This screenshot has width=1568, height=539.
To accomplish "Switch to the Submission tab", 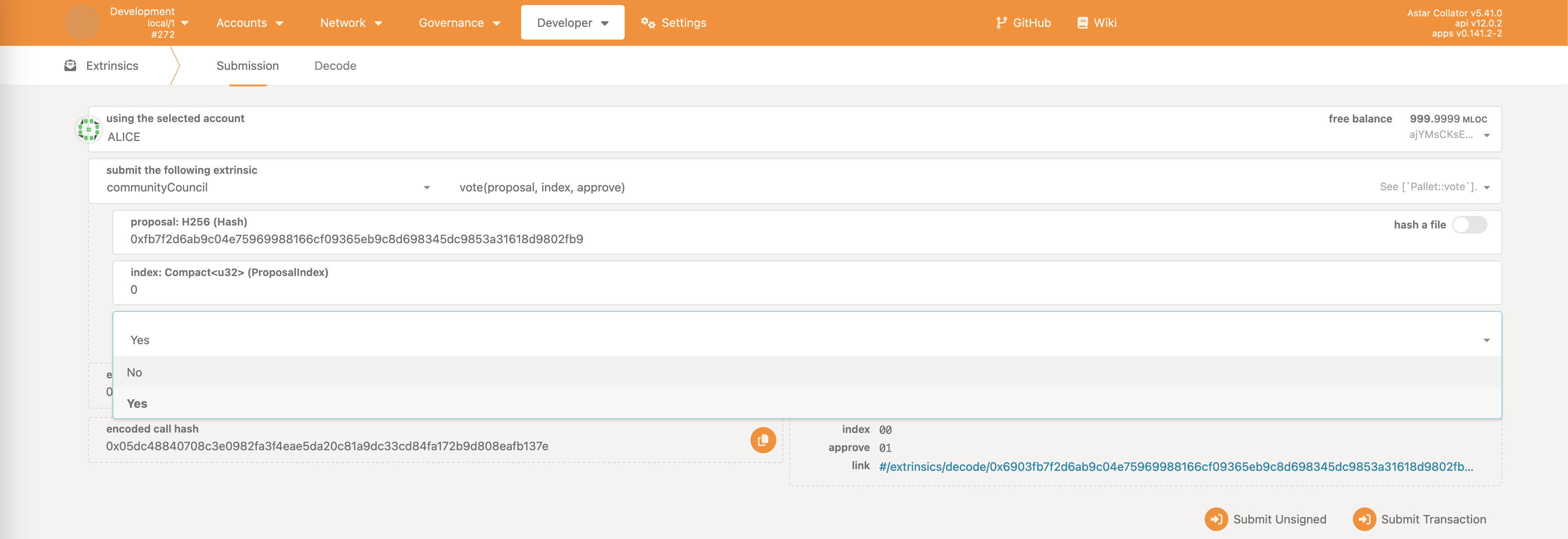I will tap(247, 65).
